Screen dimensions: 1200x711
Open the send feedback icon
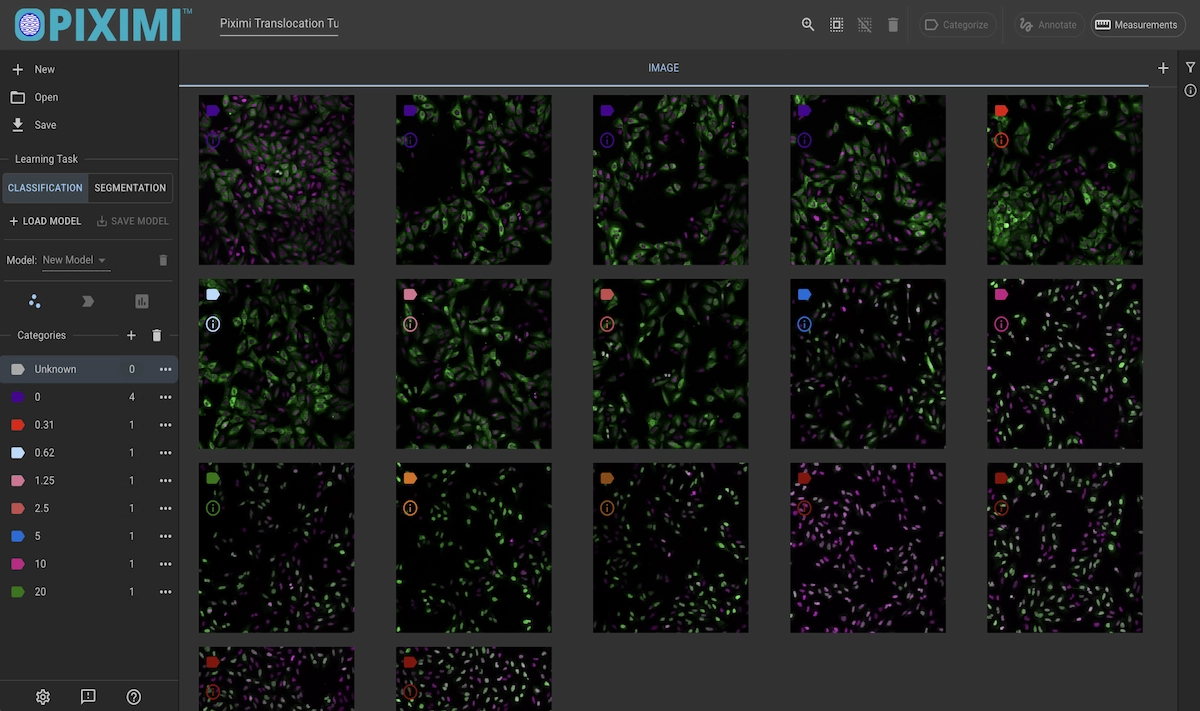tap(88, 697)
